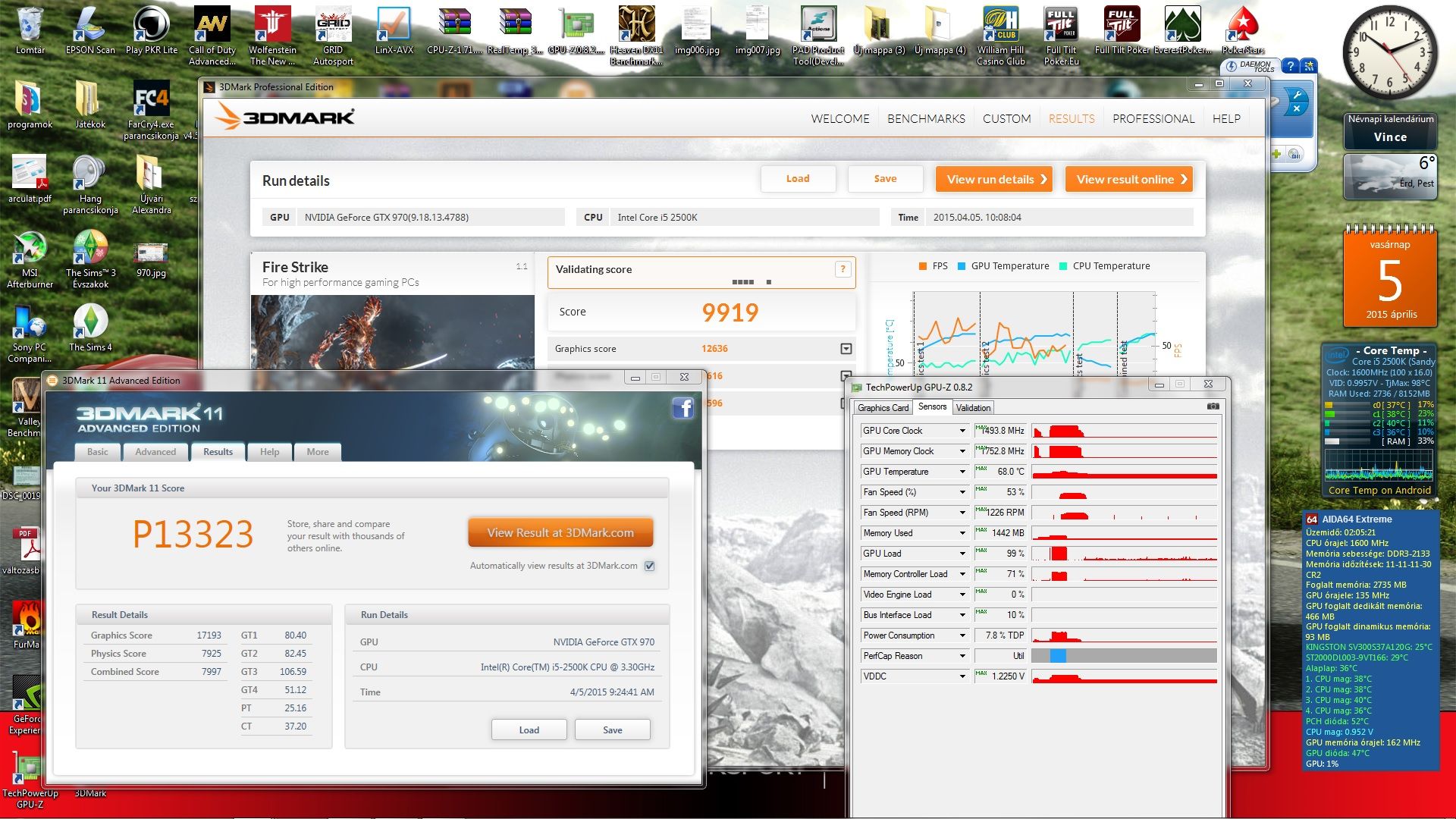Expand the Graphics score row in 3DMark
Viewport: 1456px width, 819px height.
tap(846, 349)
